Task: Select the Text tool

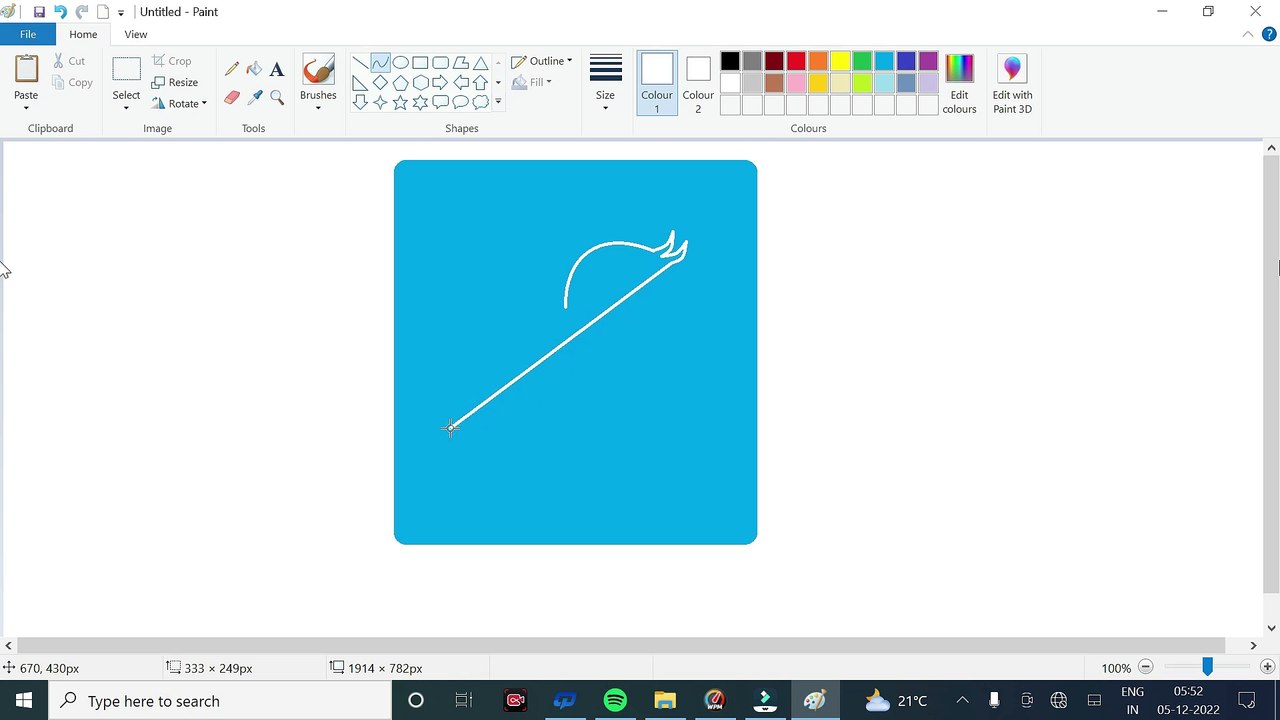Action: click(x=277, y=69)
